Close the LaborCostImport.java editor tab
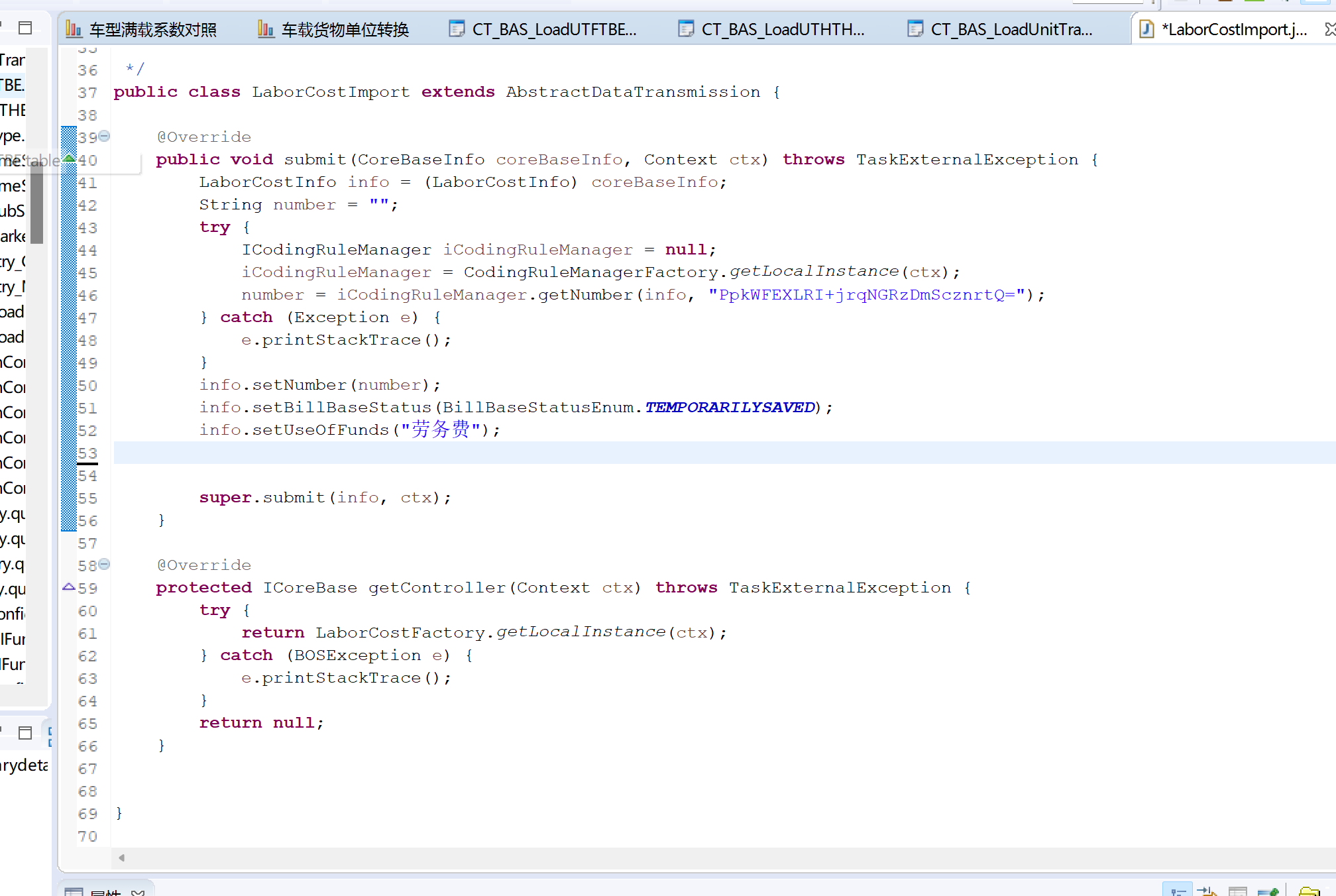The height and width of the screenshot is (896, 1336). pos(1329,29)
